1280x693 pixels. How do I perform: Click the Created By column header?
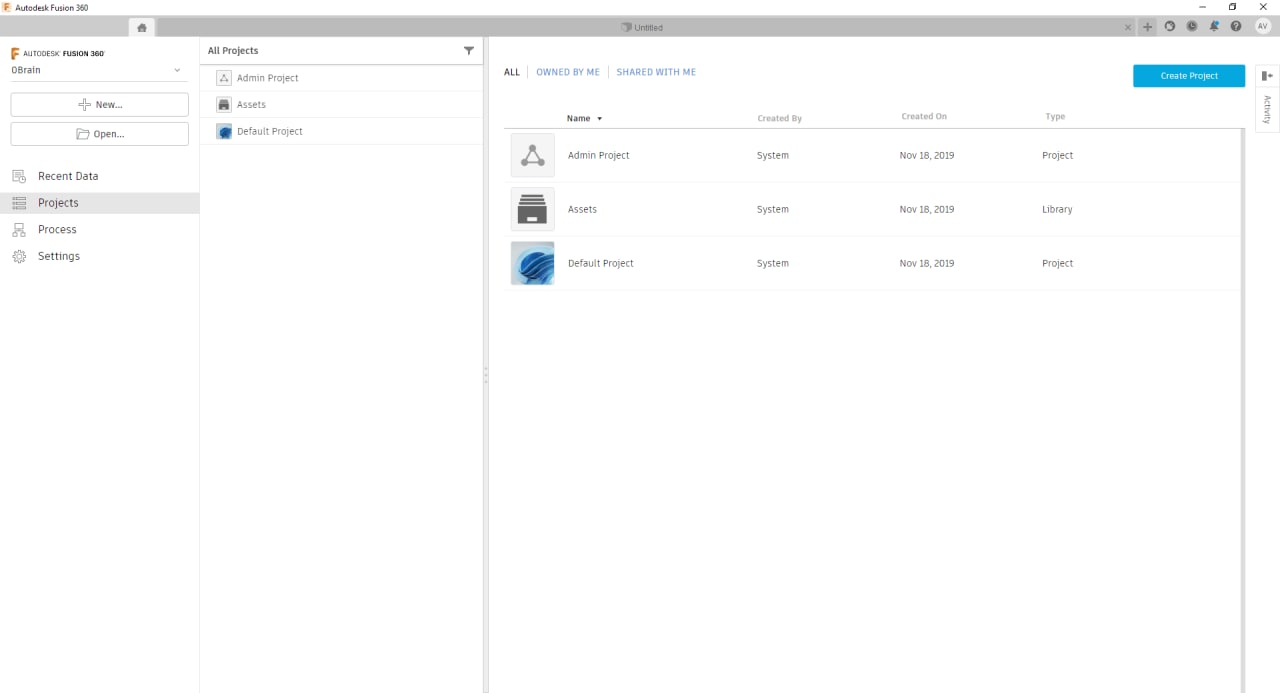tap(780, 118)
